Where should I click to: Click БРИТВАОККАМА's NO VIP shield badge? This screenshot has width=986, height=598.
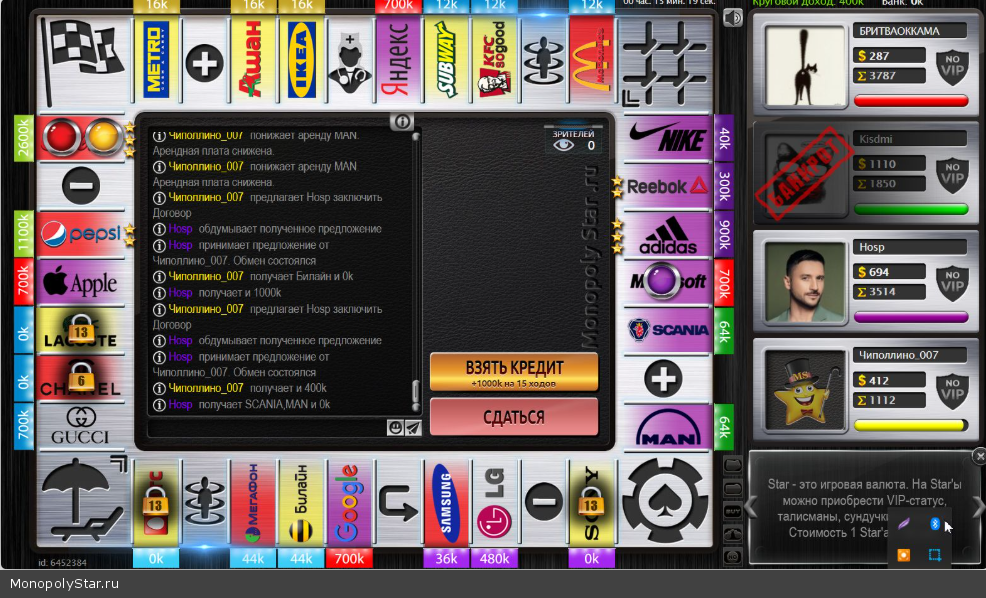pyautogui.click(x=952, y=66)
